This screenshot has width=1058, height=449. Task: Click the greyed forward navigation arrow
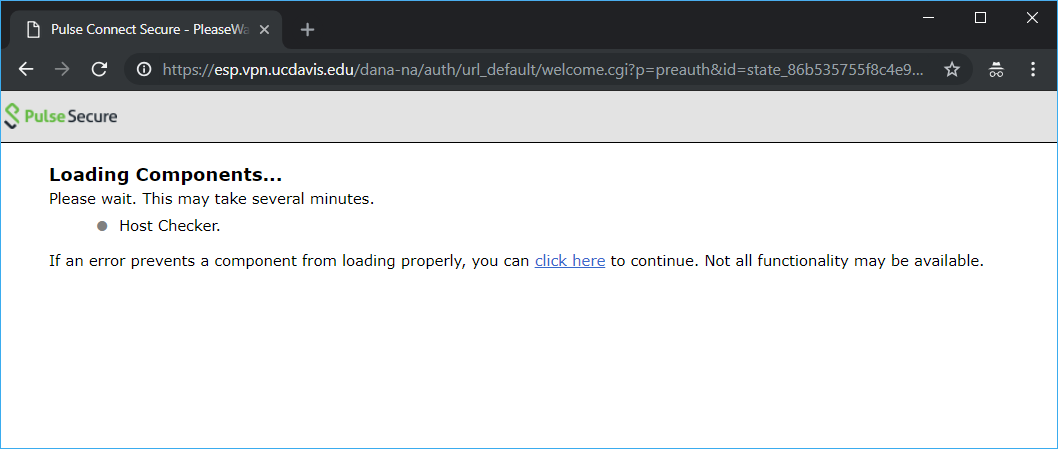coord(62,69)
